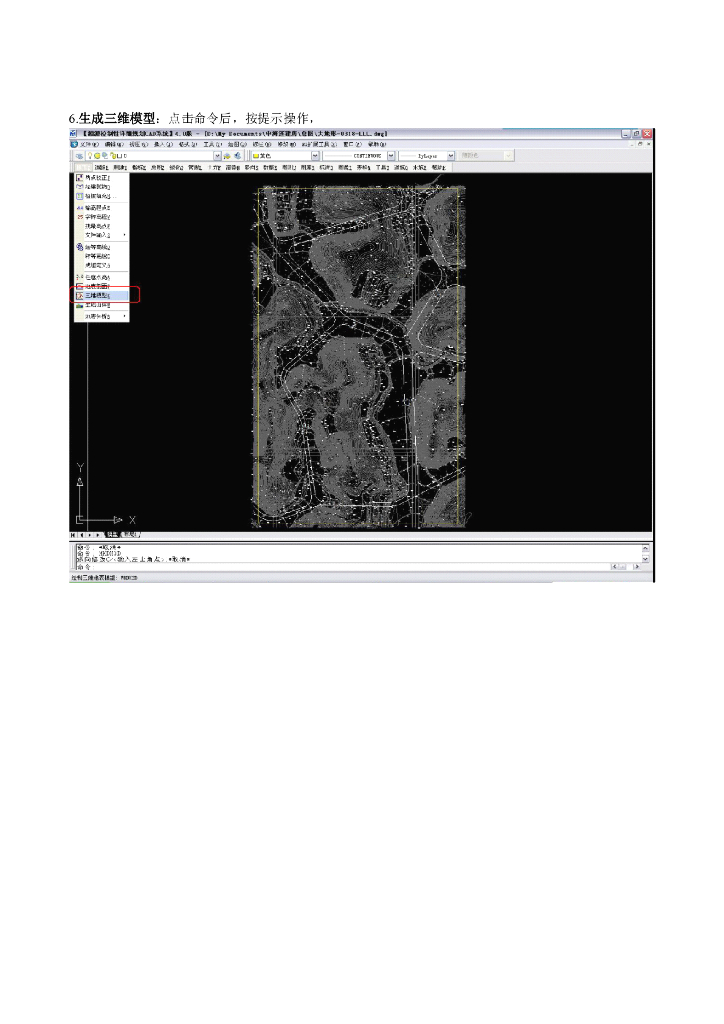The height and width of the screenshot is (1024, 724).
Task: Click the 3D model icon in dropdown menu
Action: click(x=80, y=295)
